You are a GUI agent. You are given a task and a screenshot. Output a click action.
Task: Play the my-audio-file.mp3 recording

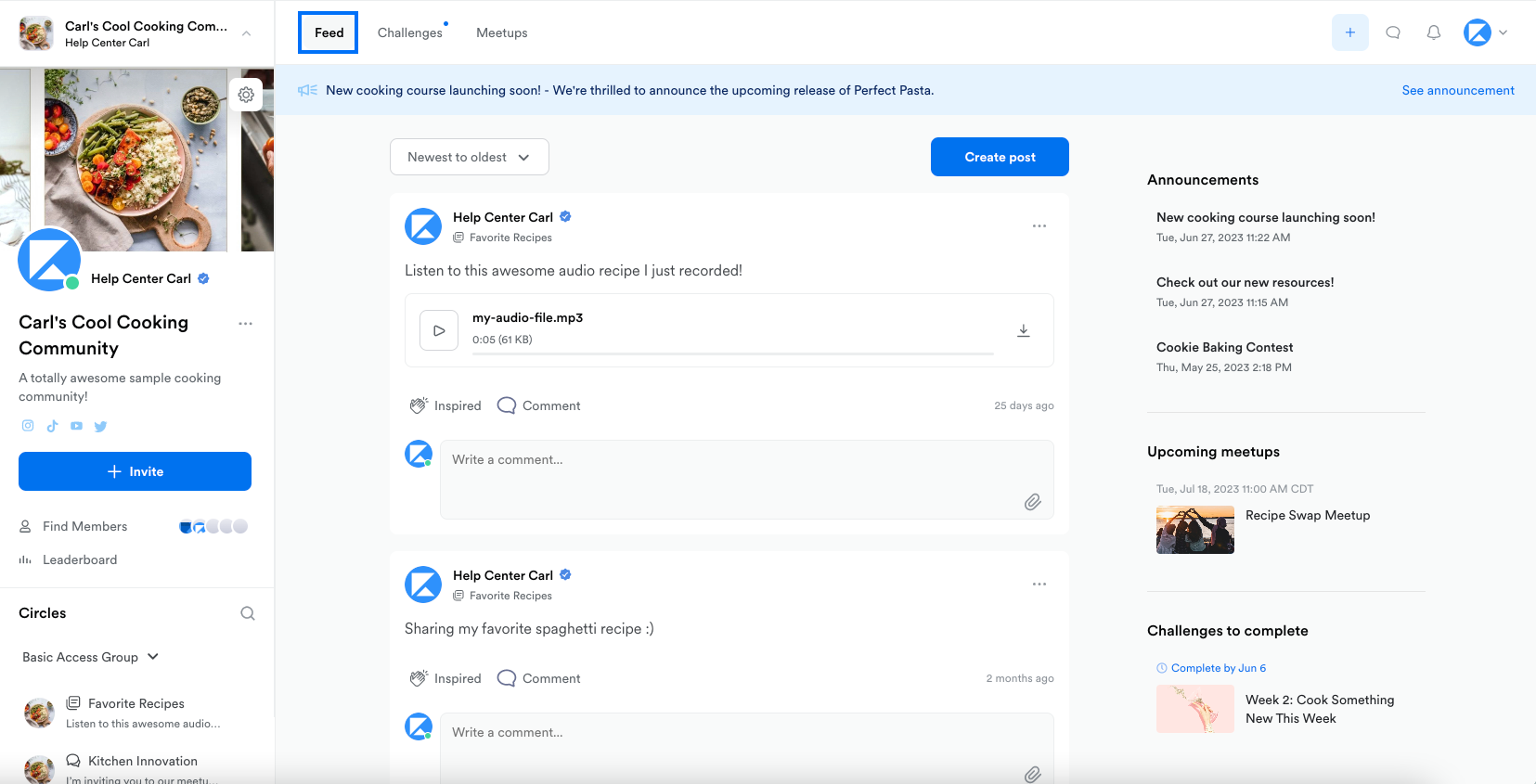coord(439,330)
